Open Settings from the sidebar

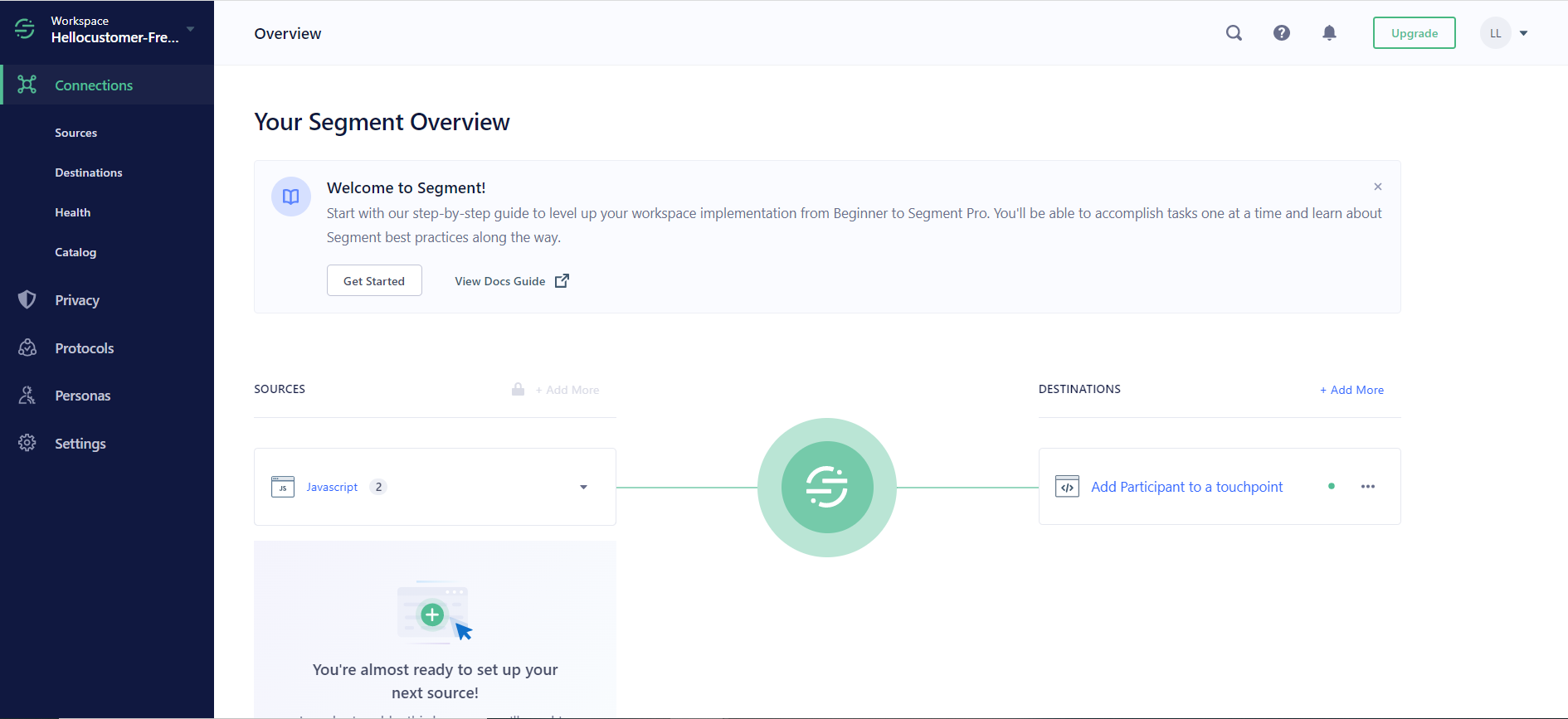(x=80, y=444)
